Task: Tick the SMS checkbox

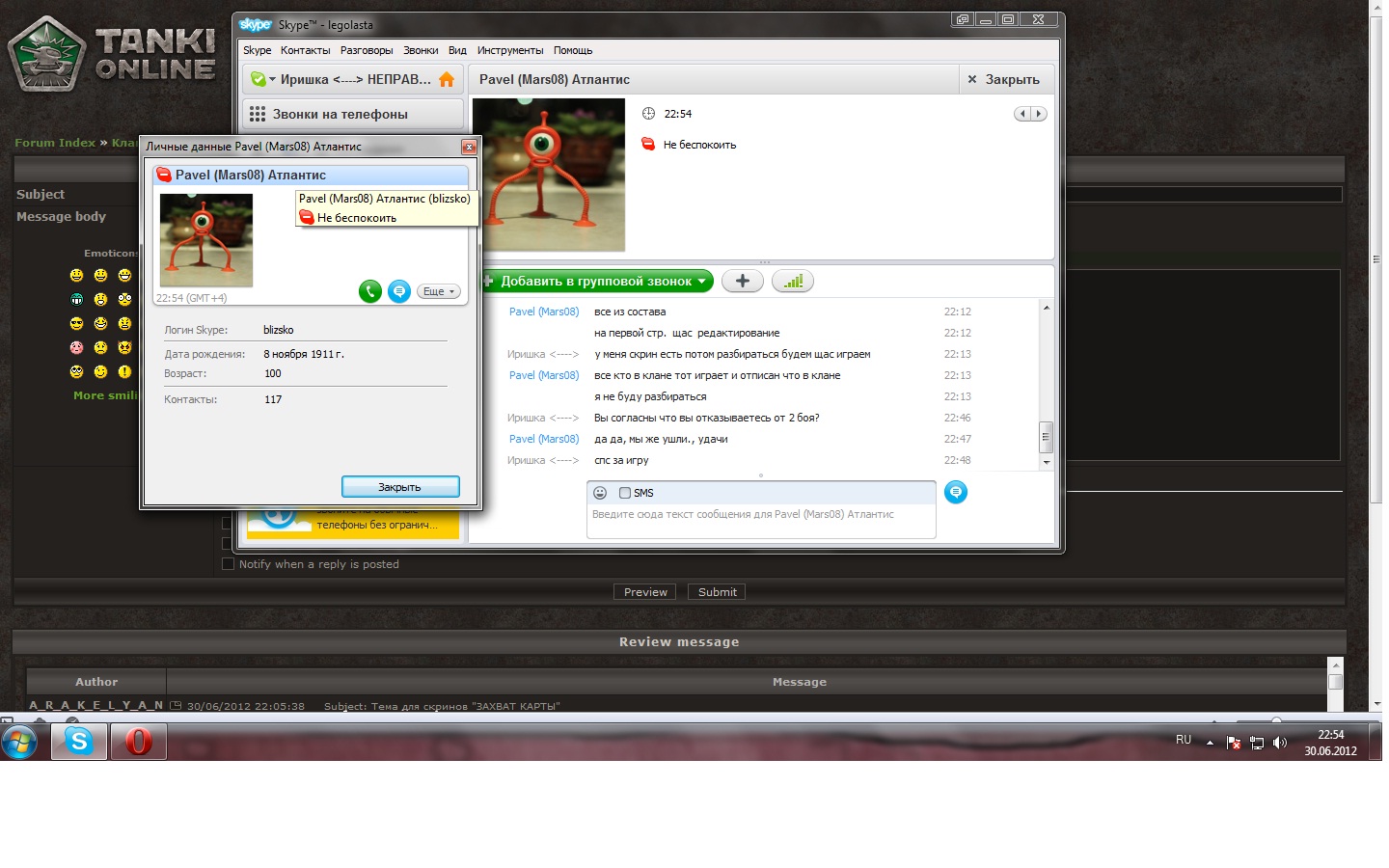Action: point(625,493)
